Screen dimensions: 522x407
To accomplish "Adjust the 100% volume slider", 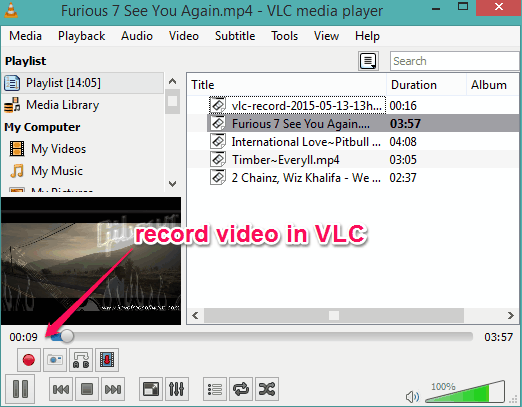I will click(465, 391).
